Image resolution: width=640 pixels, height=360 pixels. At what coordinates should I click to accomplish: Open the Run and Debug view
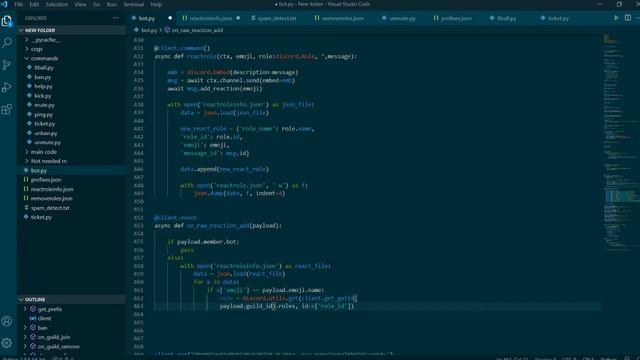click(x=7, y=87)
